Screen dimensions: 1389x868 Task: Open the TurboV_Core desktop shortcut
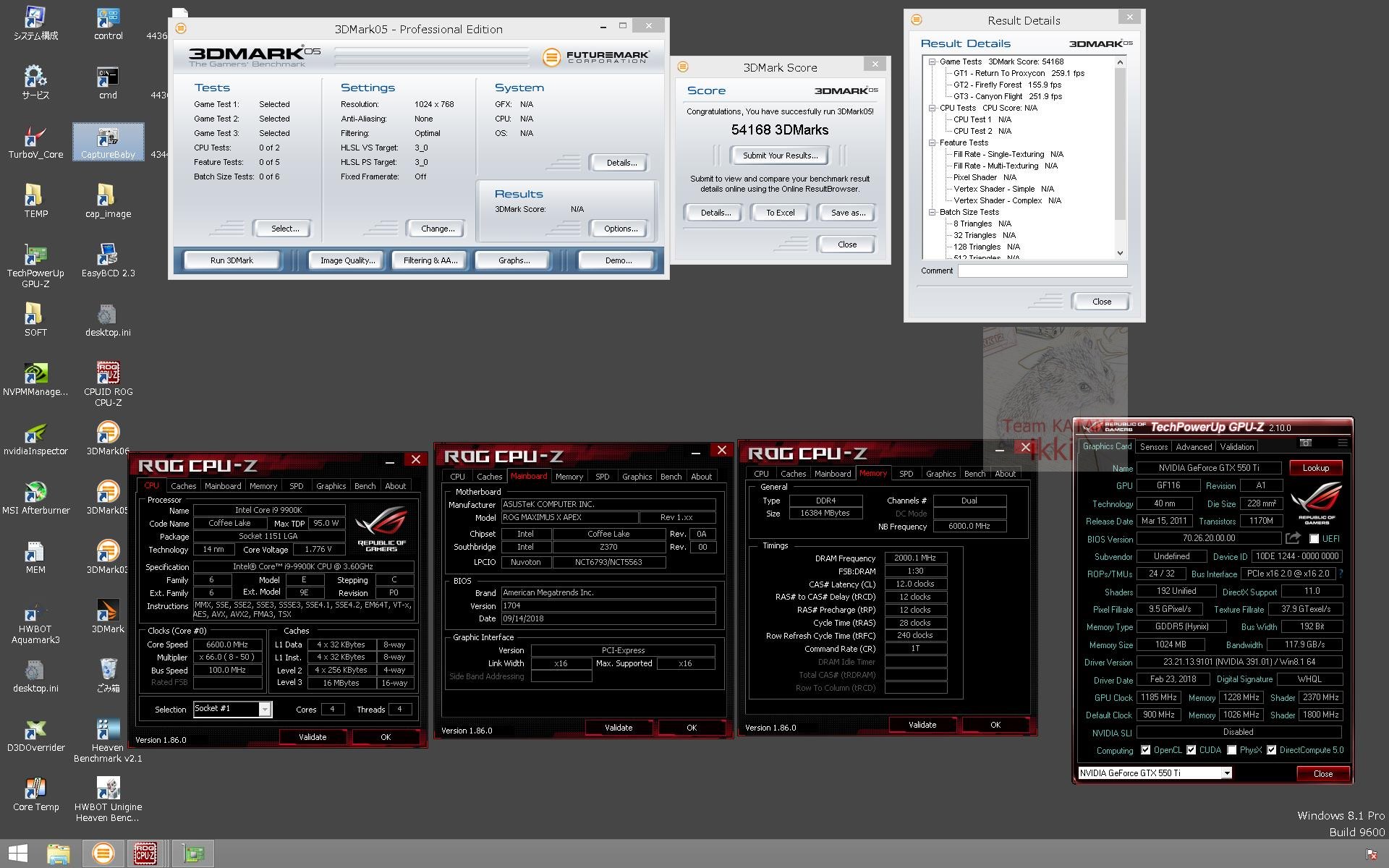[x=35, y=142]
